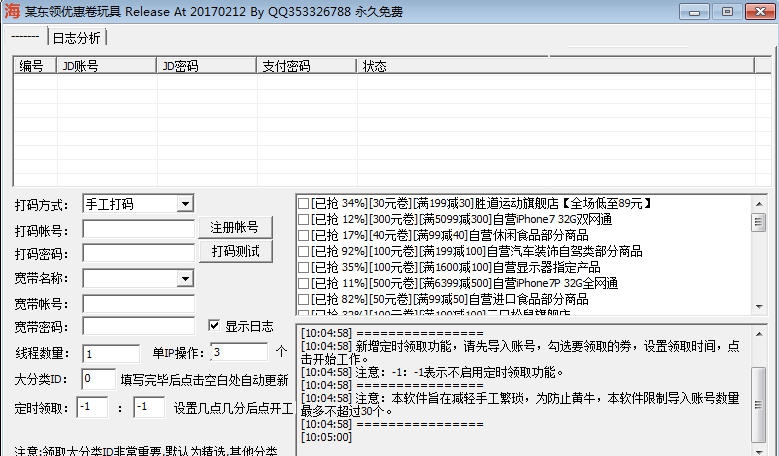779x456 pixels.
Task: Click the log panel scroll up arrow
Action: click(x=759, y=334)
